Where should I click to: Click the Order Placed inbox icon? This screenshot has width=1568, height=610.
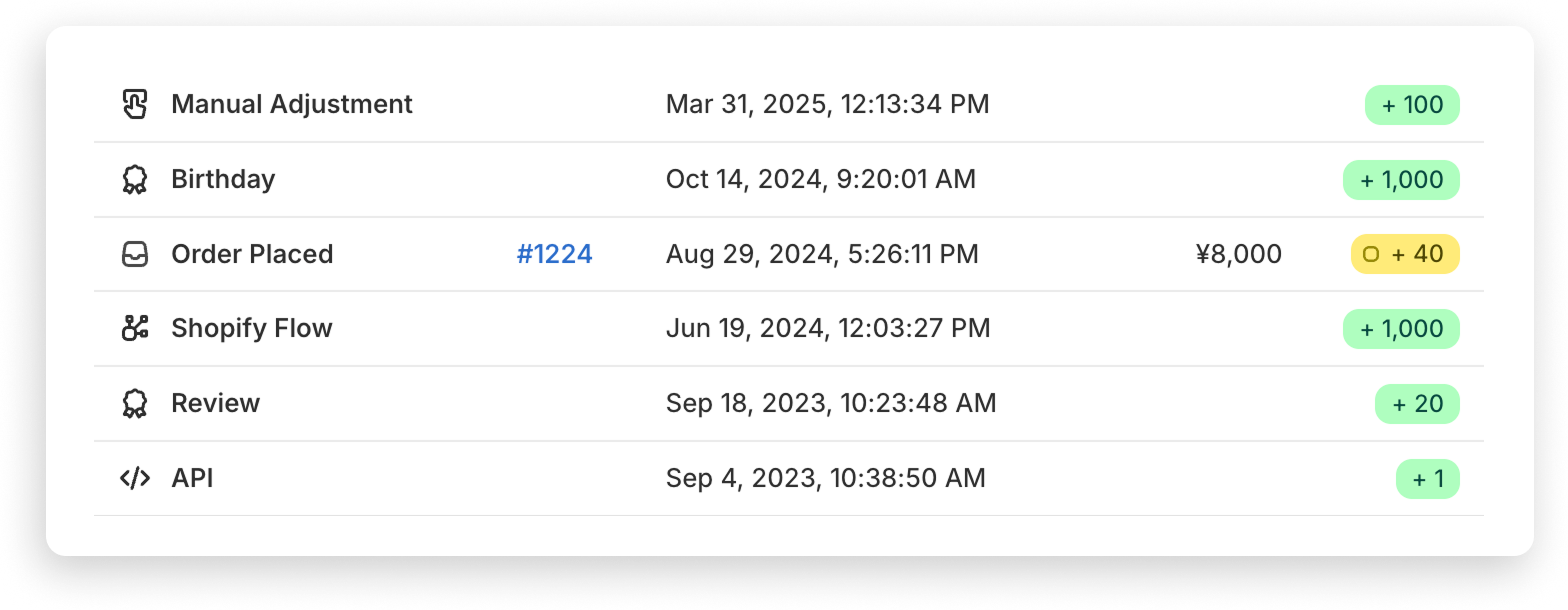click(134, 254)
